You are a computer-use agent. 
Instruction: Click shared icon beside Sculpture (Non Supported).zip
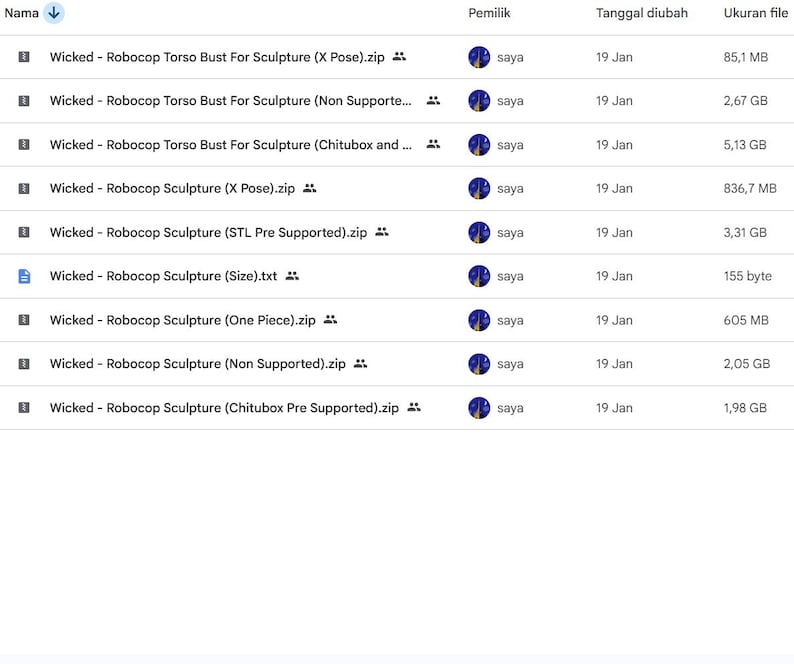(360, 364)
